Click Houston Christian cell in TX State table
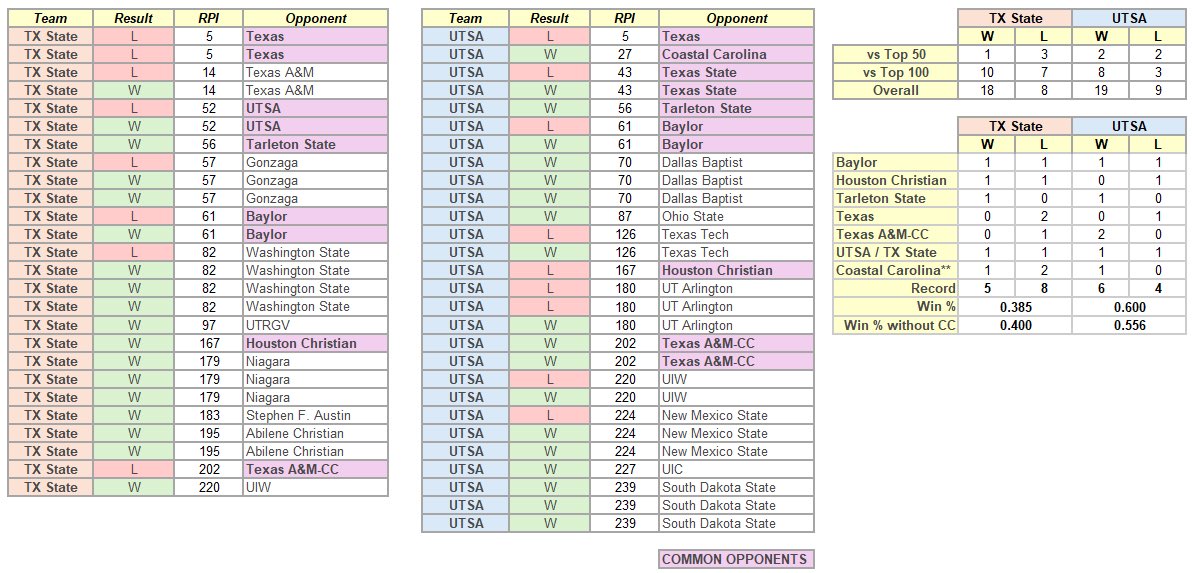Image resolution: width=1192 pixels, height=573 pixels. tap(315, 343)
